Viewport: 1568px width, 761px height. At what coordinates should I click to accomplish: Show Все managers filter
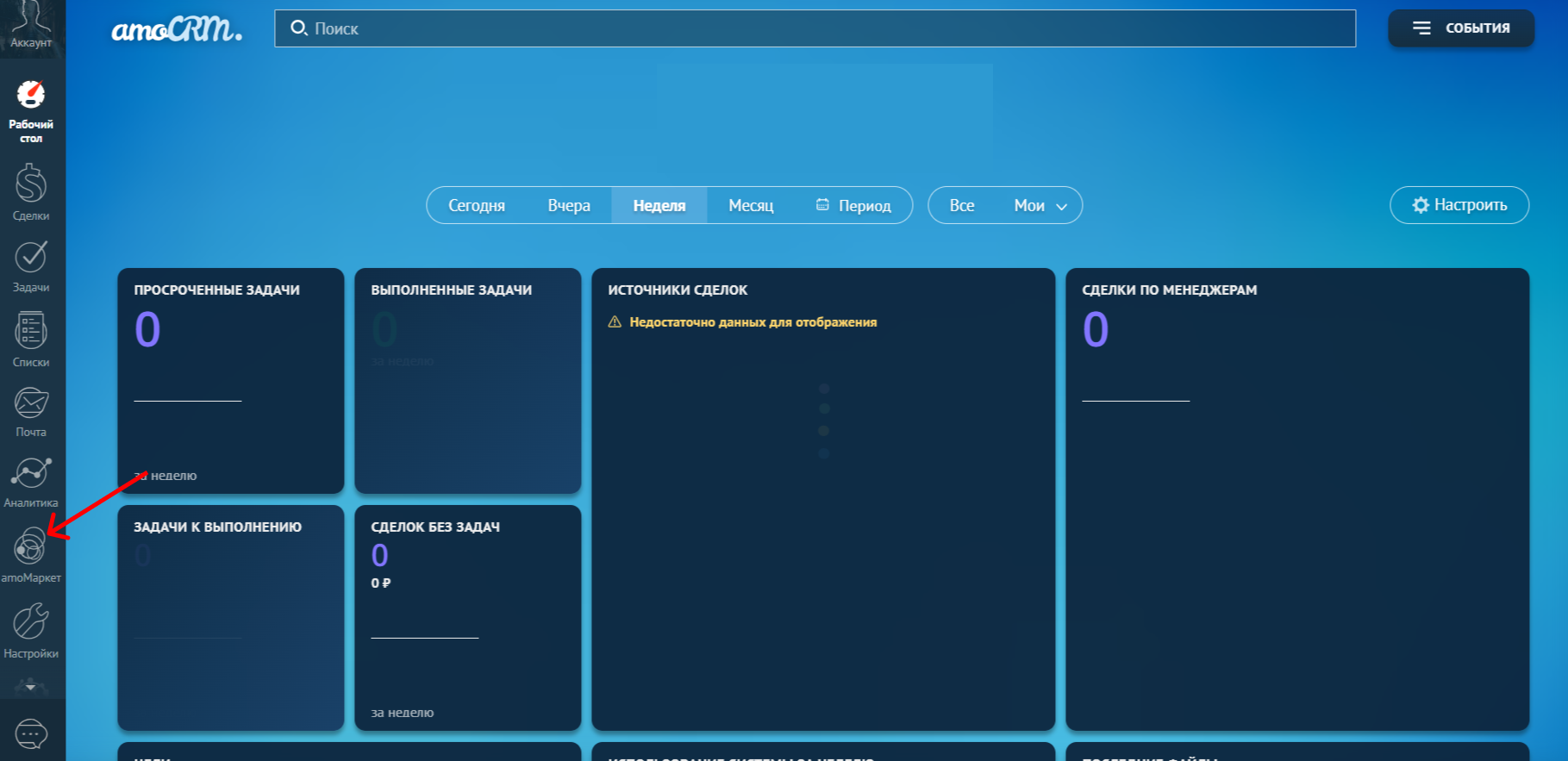[962, 205]
